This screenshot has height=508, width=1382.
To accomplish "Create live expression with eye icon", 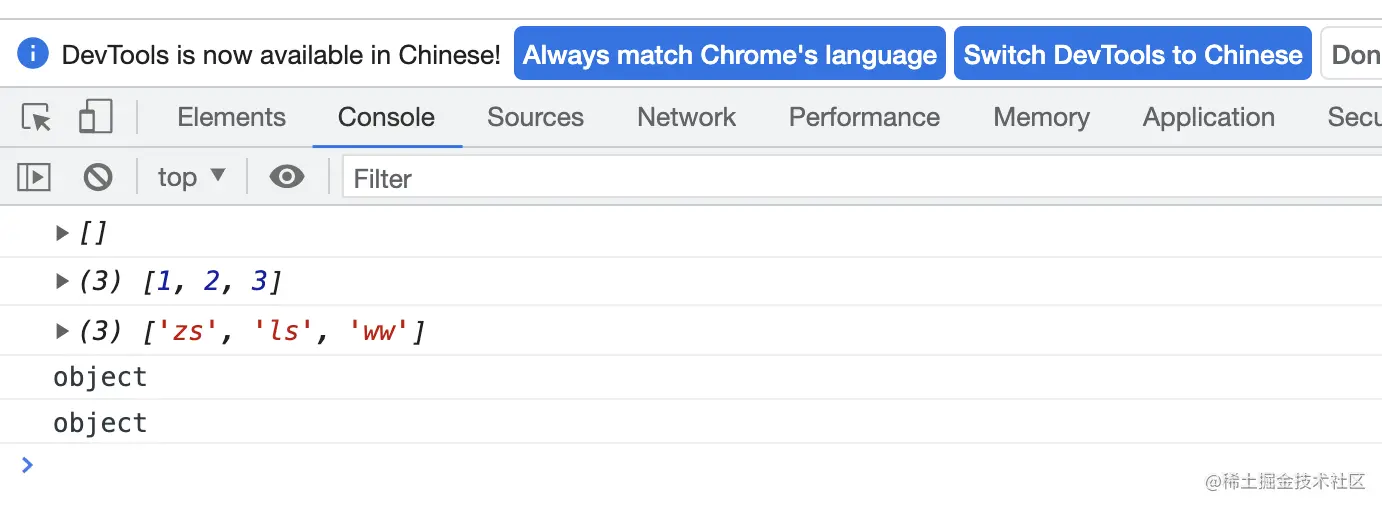I will [x=287, y=178].
